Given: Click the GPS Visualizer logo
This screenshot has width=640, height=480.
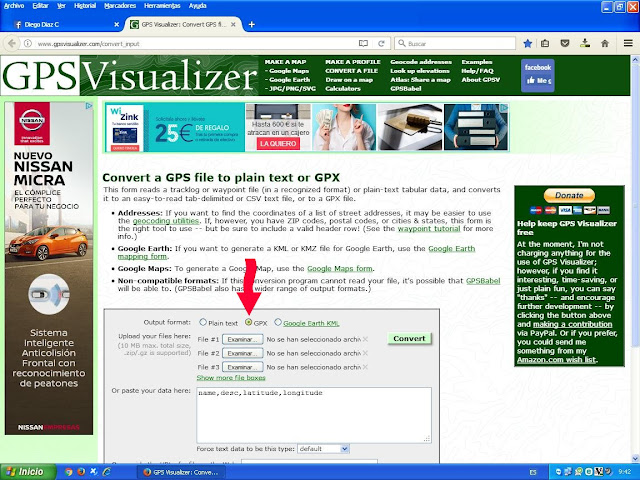Looking at the screenshot, I should tap(130, 76).
